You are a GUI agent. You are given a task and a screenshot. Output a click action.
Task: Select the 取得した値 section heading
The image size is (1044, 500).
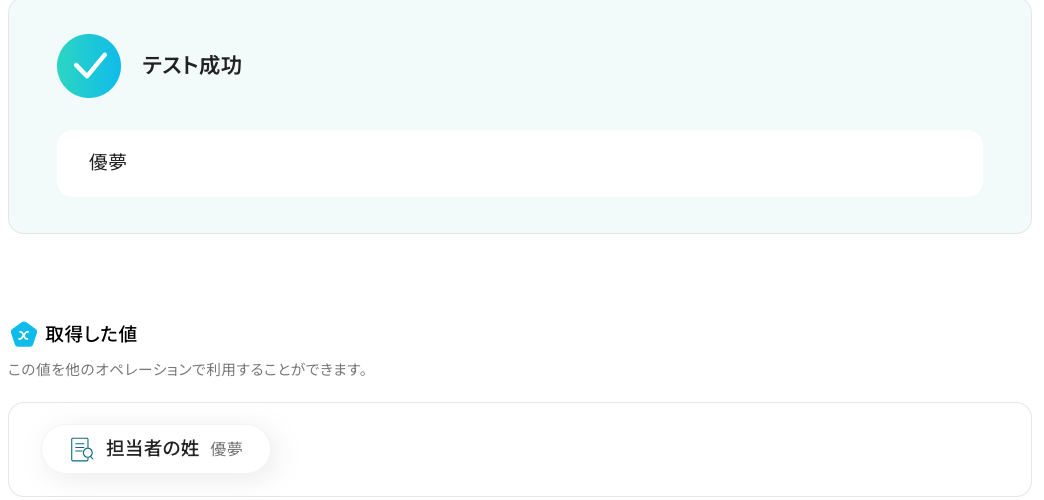(91, 334)
